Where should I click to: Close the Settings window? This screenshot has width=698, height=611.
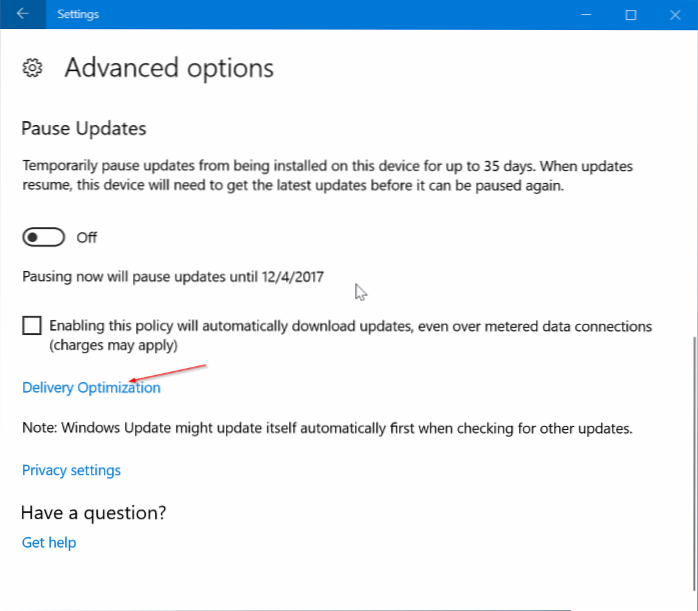pyautogui.click(x=676, y=14)
